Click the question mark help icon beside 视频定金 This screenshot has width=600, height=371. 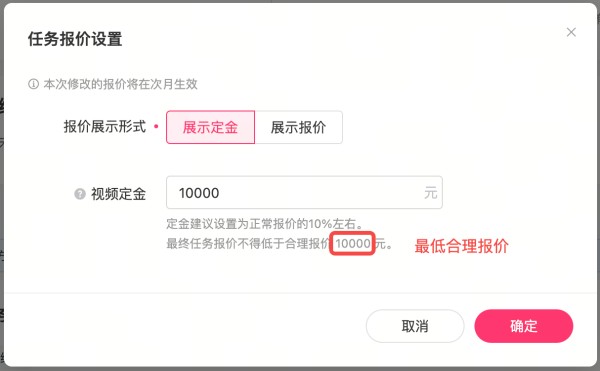[x=80, y=194]
